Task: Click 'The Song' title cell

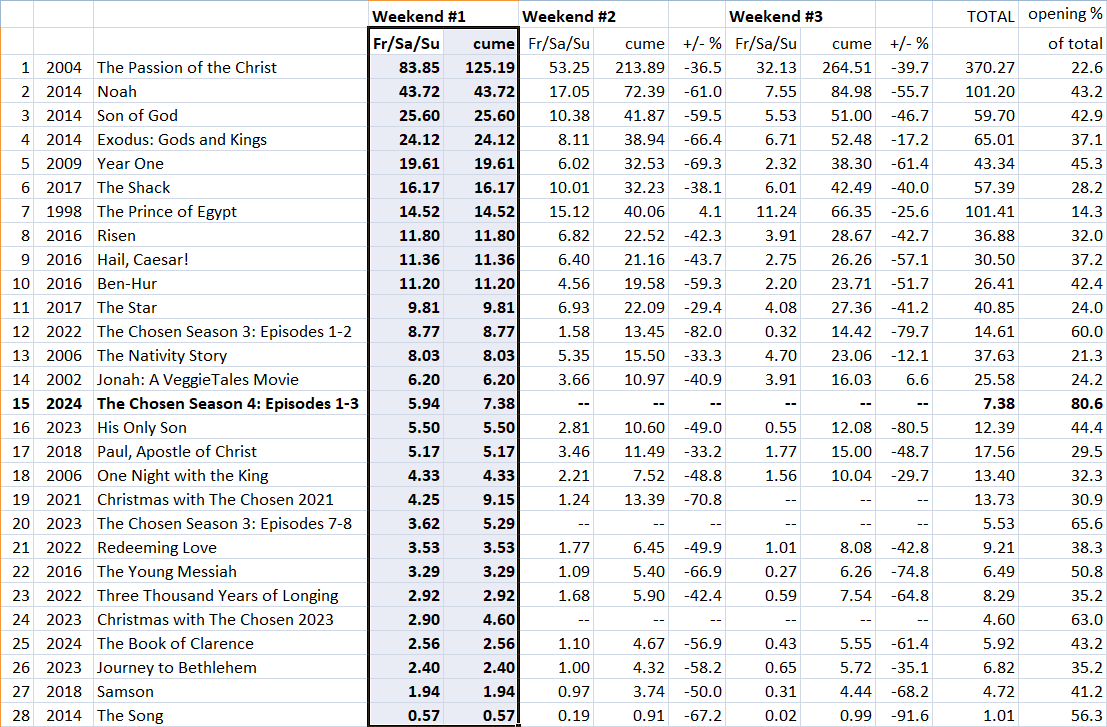Action: coord(230,716)
